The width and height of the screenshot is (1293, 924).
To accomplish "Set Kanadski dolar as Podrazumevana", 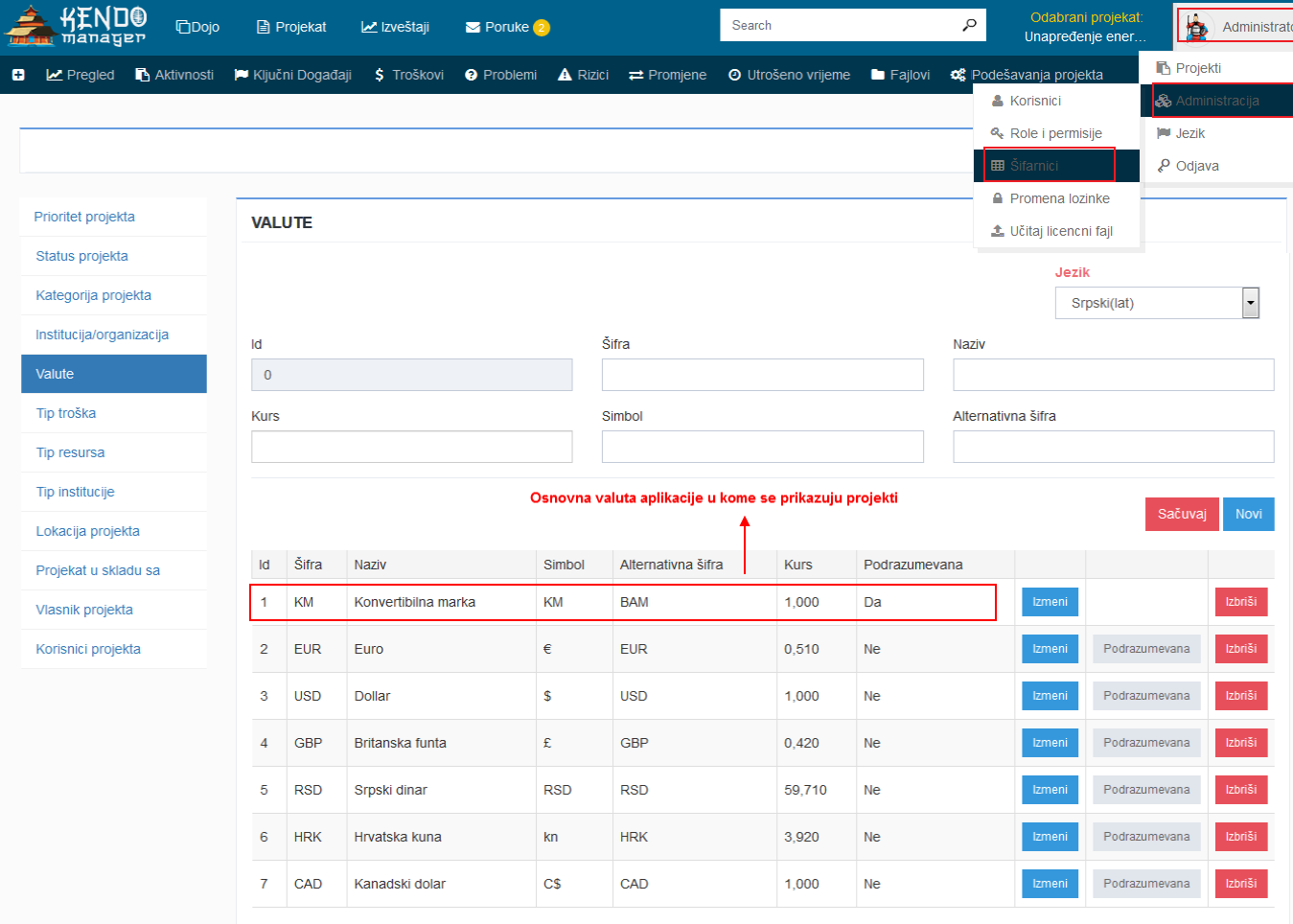I will [x=1146, y=884].
